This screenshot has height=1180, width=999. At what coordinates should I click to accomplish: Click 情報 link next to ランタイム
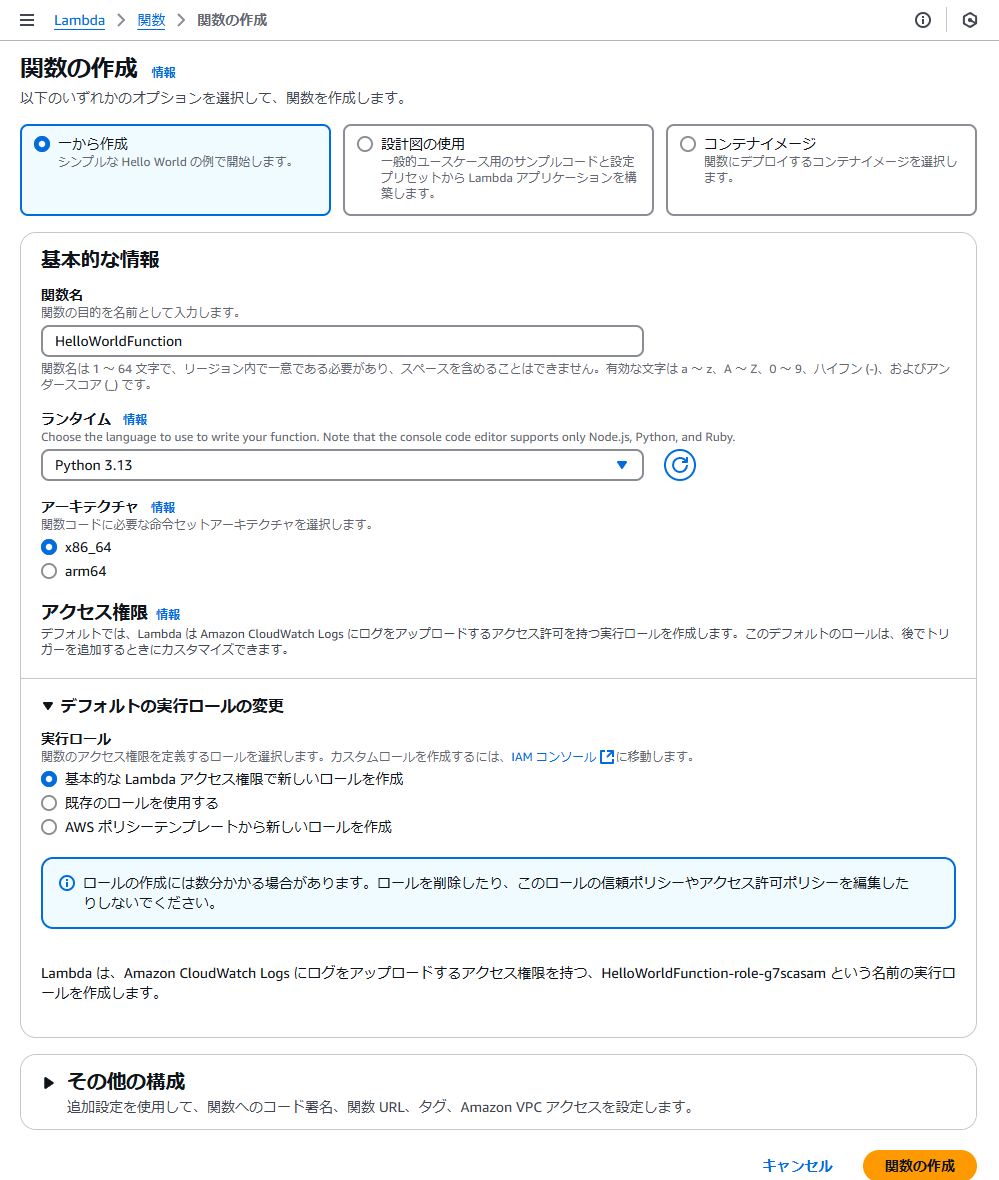click(135, 419)
